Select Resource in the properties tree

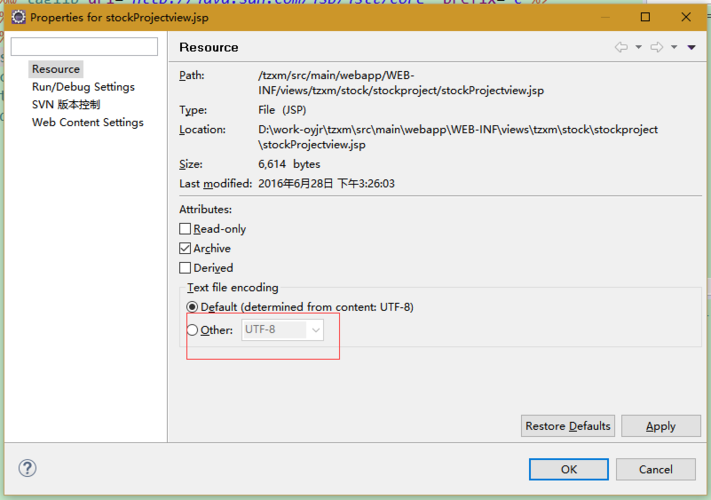coord(56,69)
